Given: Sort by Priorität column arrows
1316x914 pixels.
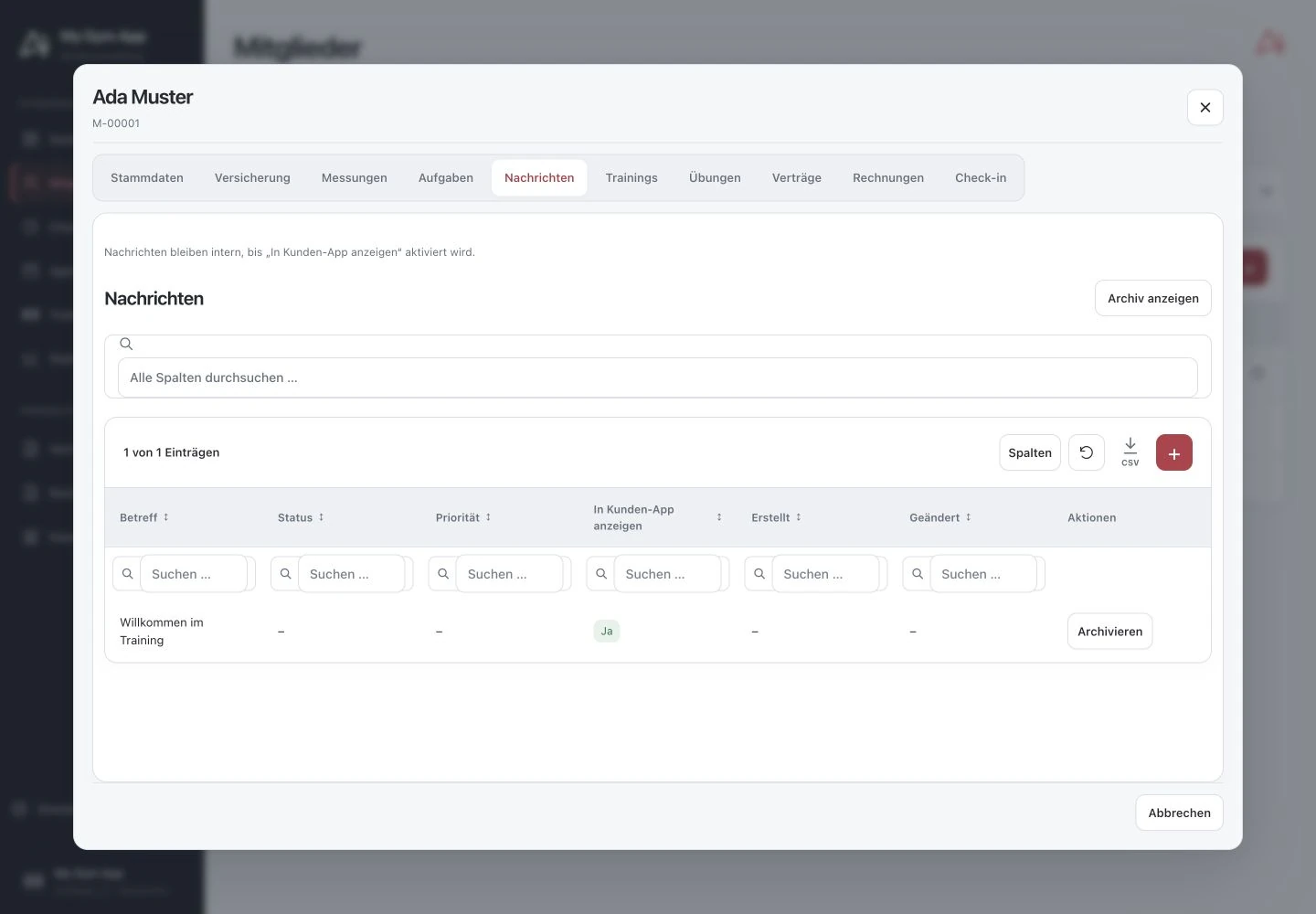Looking at the screenshot, I should click(488, 517).
